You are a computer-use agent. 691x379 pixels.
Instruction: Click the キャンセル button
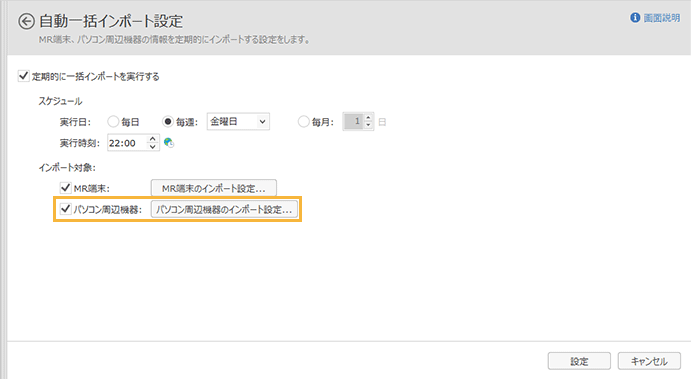[x=649, y=361]
